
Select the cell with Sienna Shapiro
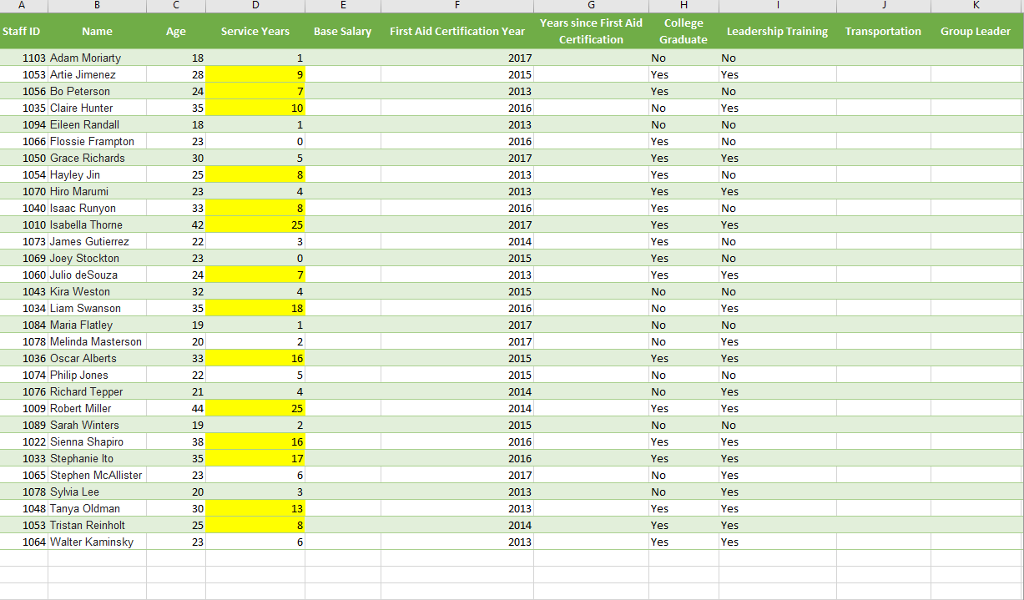pos(97,442)
